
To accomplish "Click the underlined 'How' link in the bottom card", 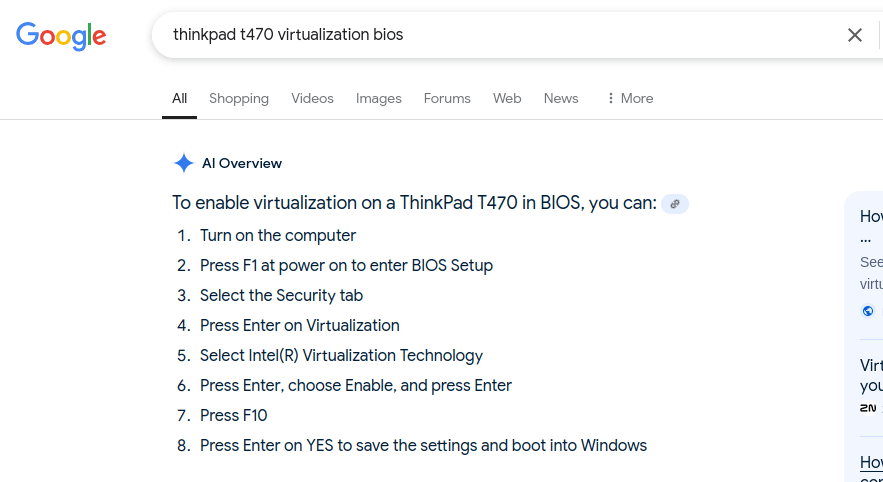I will coord(871,462).
